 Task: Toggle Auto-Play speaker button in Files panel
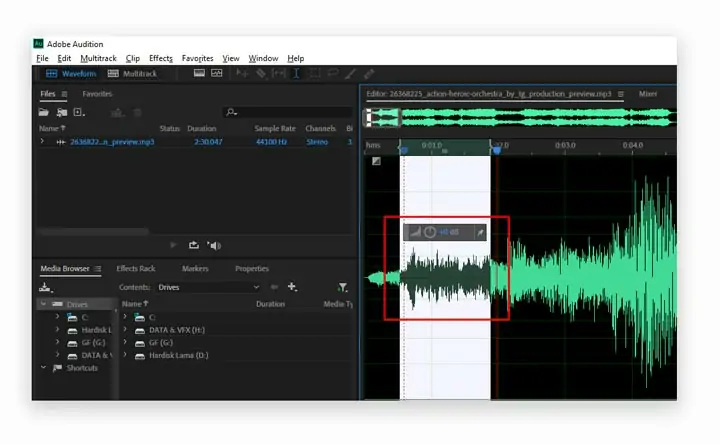tap(214, 246)
